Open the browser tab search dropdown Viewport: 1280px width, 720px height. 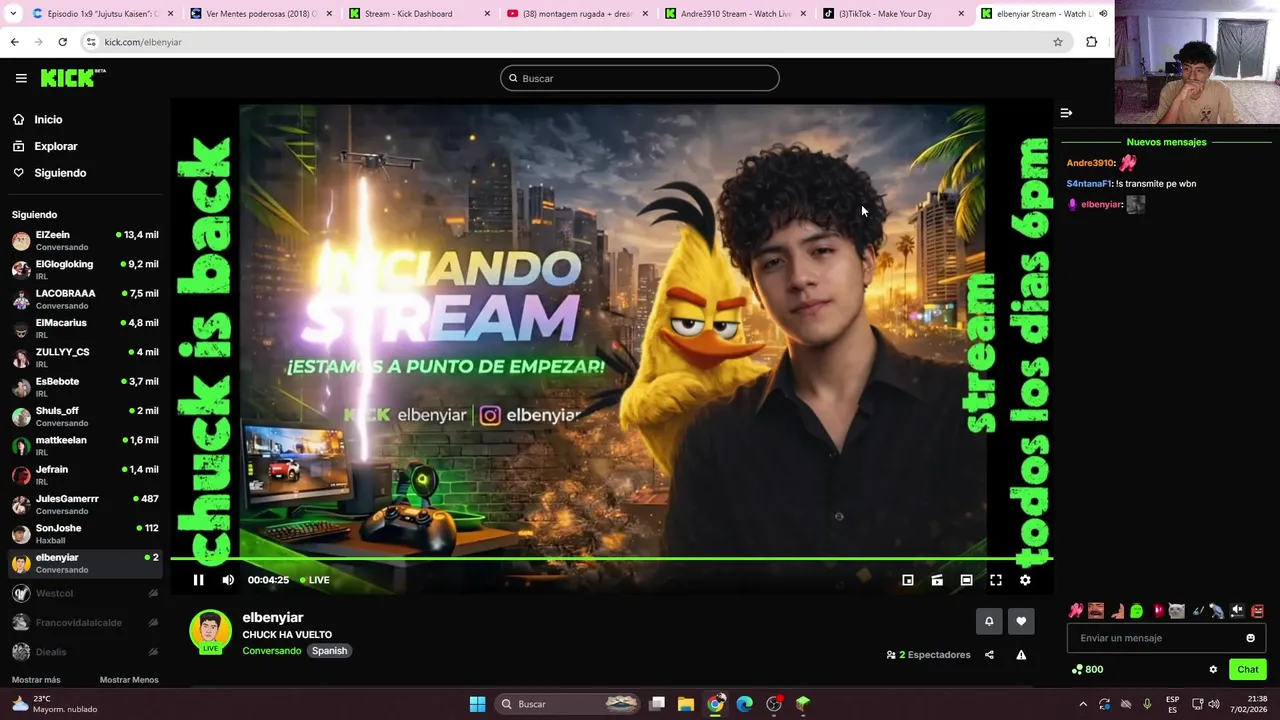pyautogui.click(x=12, y=14)
